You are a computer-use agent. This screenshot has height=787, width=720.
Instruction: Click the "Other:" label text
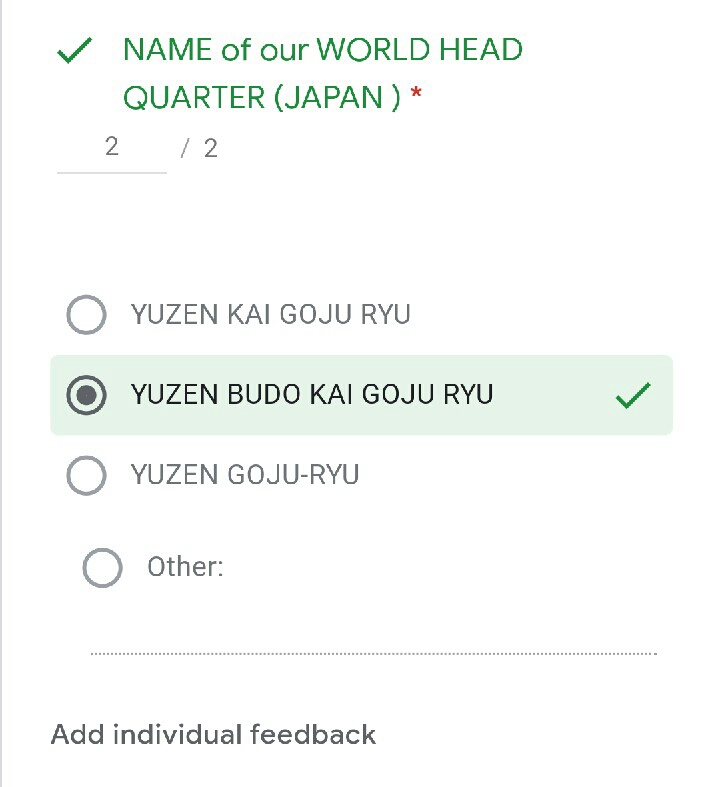pyautogui.click(x=185, y=568)
